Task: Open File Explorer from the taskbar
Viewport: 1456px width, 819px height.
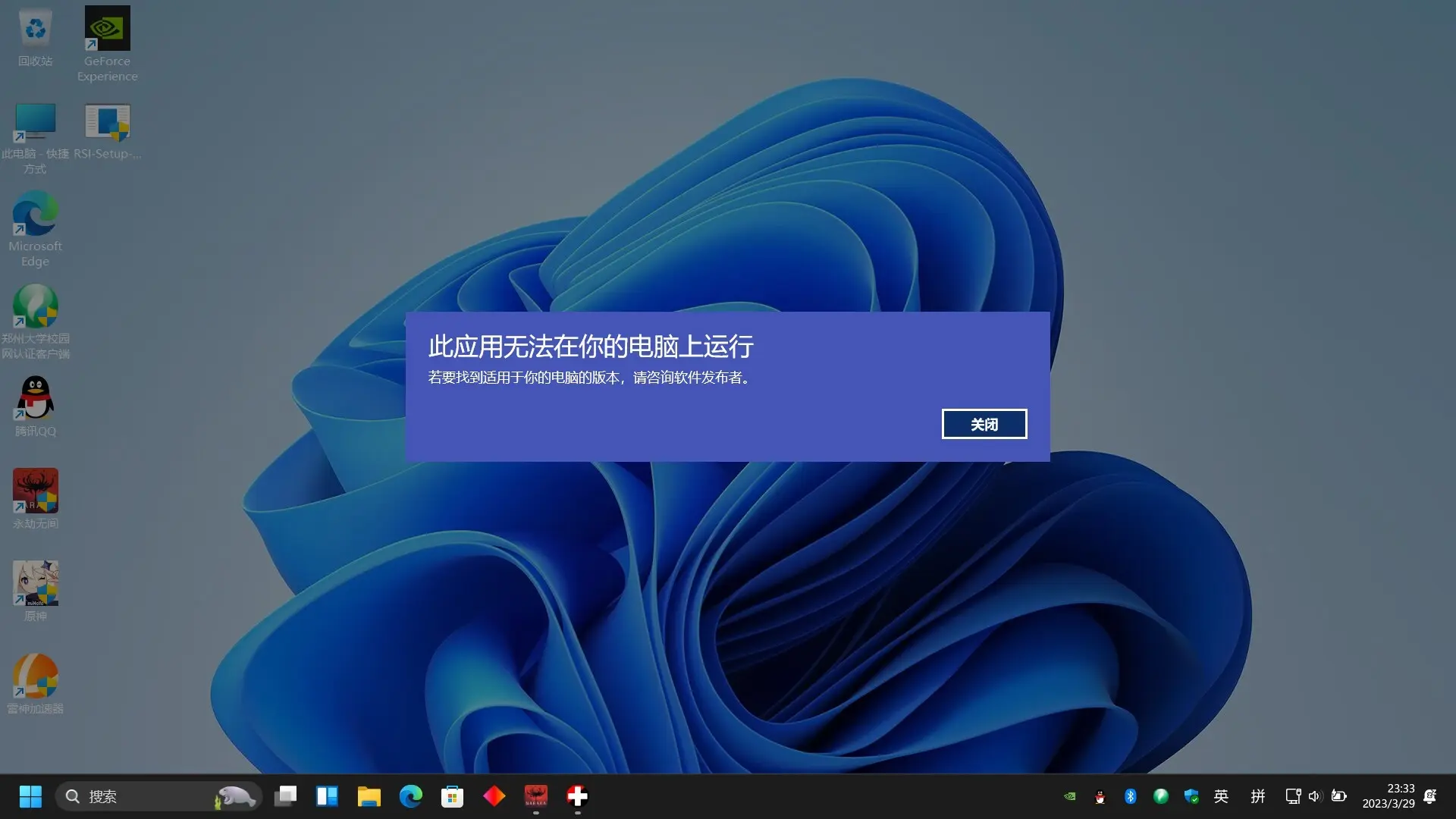Action: [x=369, y=796]
